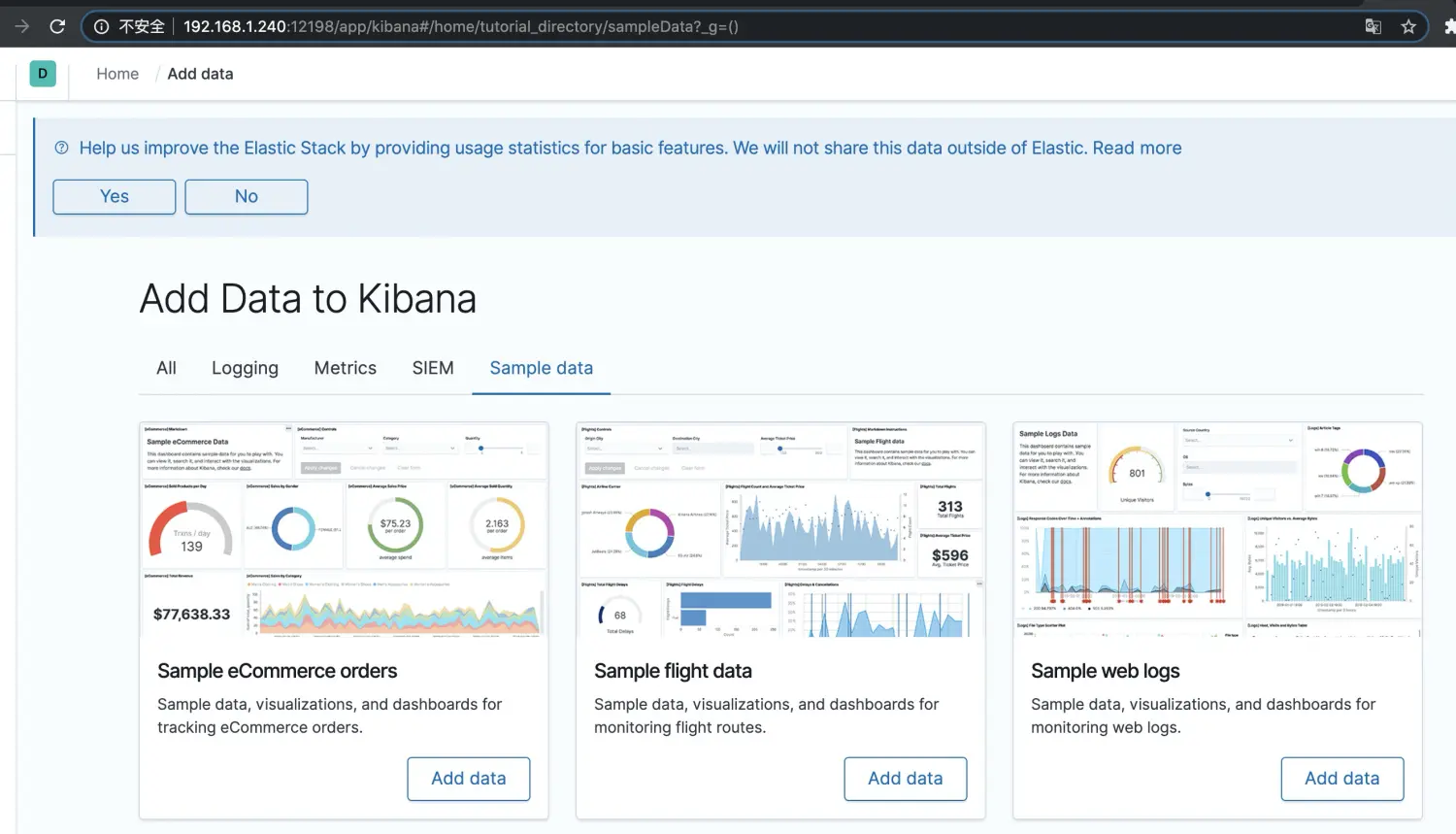Click the Sample web logs dashboard thumbnail
1456x834 pixels.
(x=1217, y=530)
